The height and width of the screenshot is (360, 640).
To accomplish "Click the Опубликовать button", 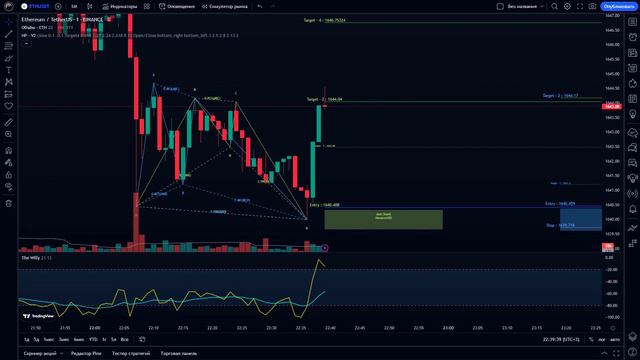I will click(x=619, y=6).
